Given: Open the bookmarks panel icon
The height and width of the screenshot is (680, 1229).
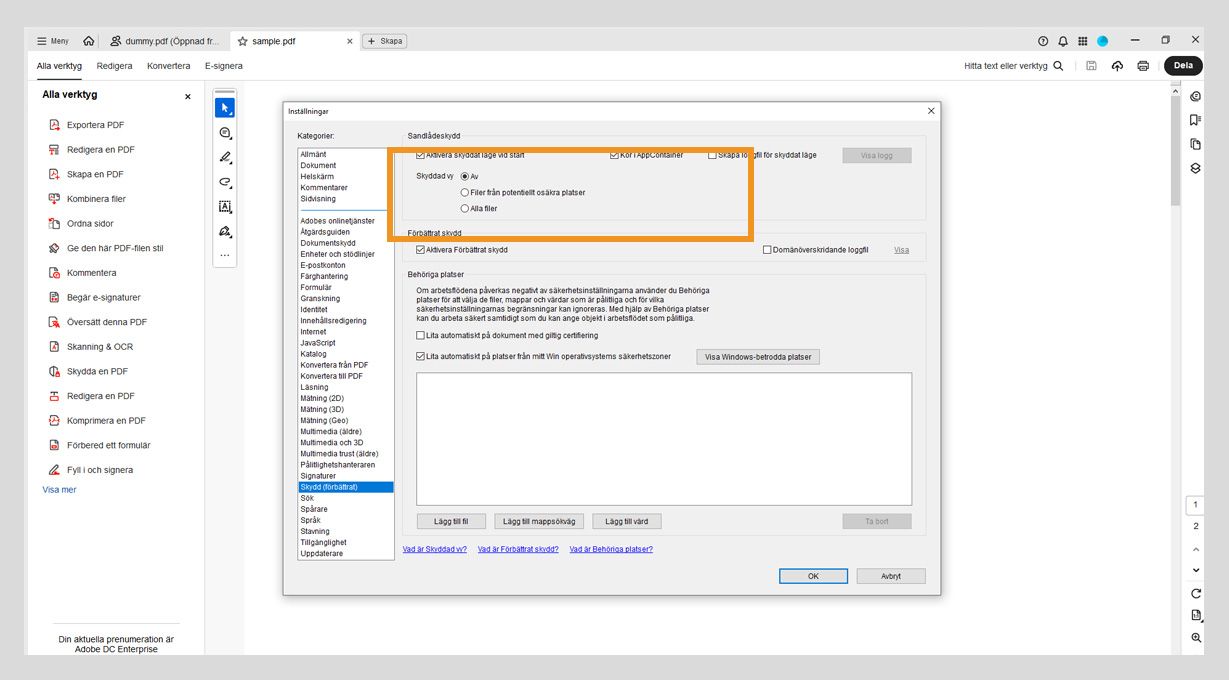Looking at the screenshot, I should pos(1195,120).
